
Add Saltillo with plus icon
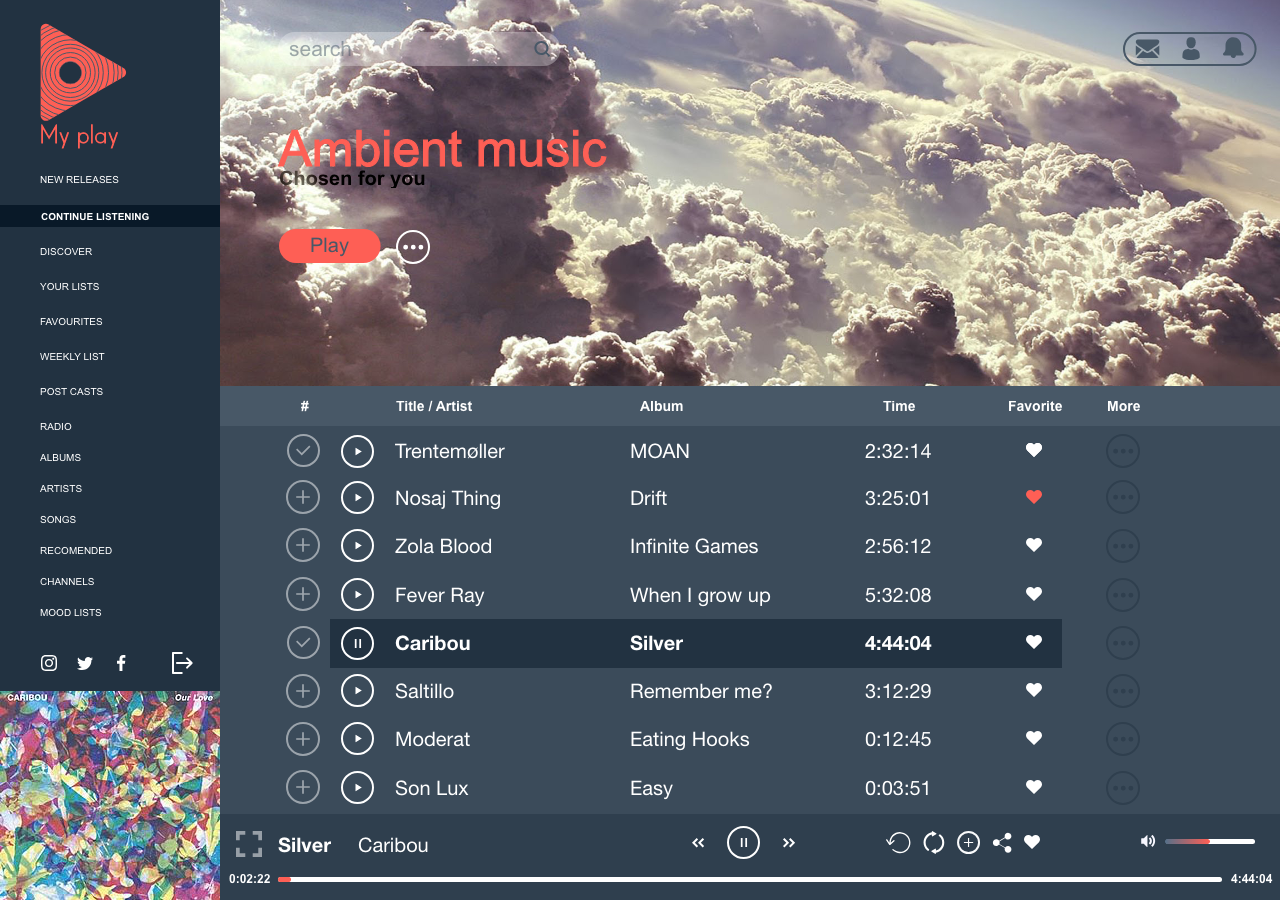(303, 690)
